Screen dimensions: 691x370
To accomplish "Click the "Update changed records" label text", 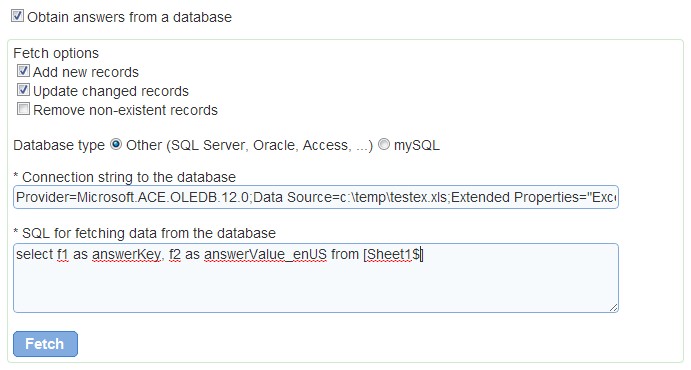I will 111,91.
